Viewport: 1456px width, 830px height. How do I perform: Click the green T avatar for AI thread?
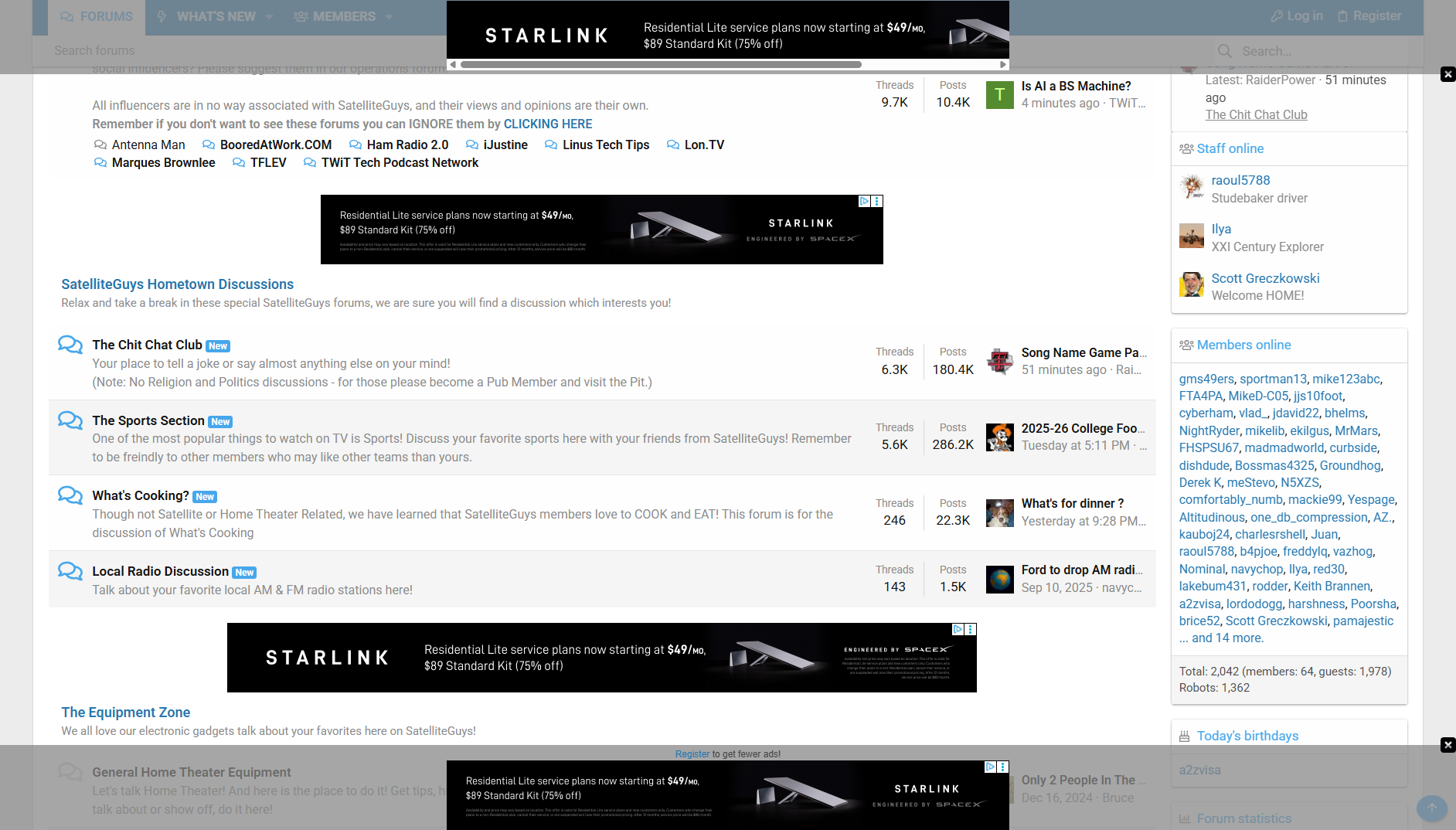tap(1000, 95)
